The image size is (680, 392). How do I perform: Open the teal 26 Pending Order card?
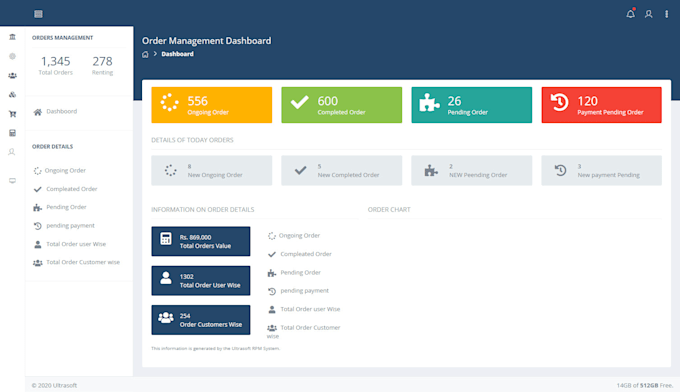(x=471, y=105)
